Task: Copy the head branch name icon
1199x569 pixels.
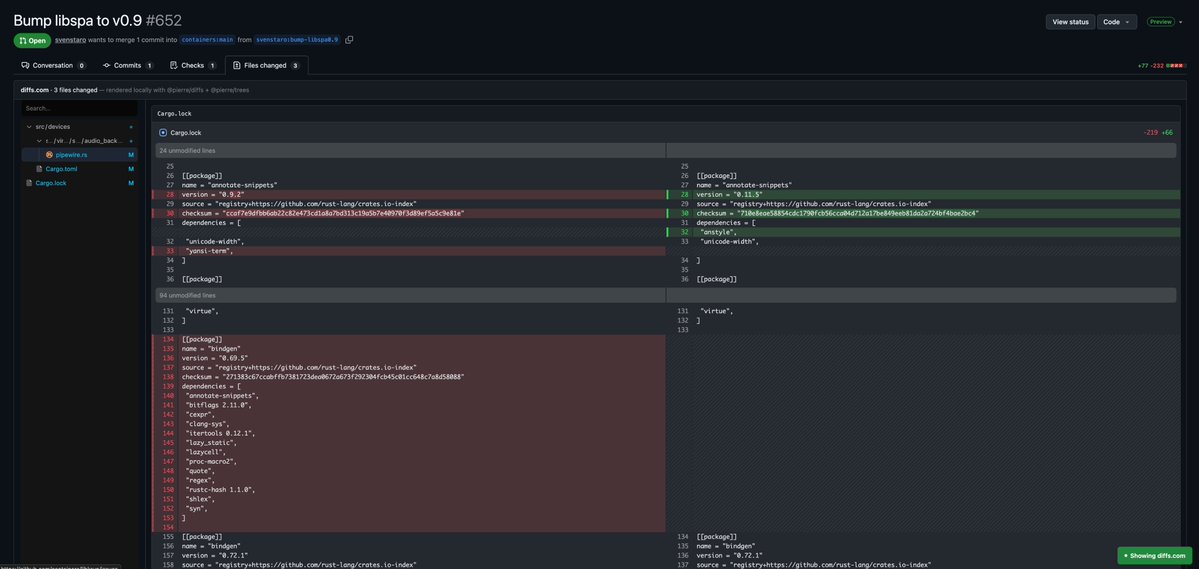Action: pyautogui.click(x=349, y=40)
